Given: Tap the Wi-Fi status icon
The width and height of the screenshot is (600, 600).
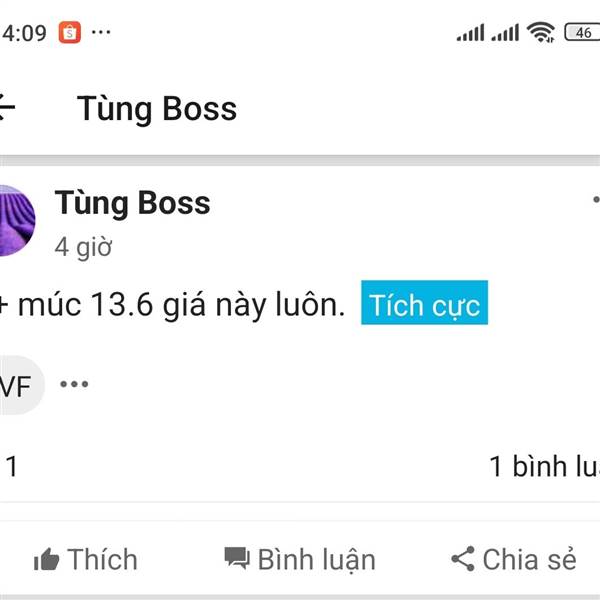Looking at the screenshot, I should (x=541, y=32).
